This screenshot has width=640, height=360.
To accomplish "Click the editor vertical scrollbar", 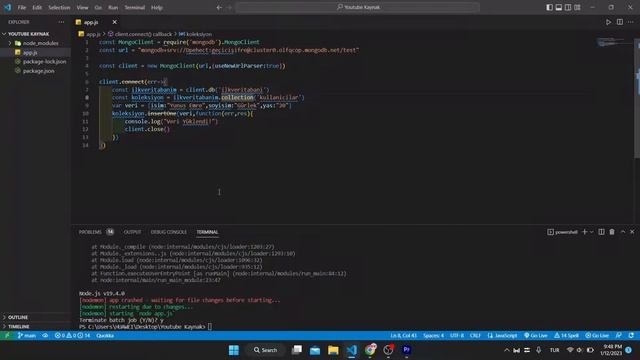I will coord(637,98).
